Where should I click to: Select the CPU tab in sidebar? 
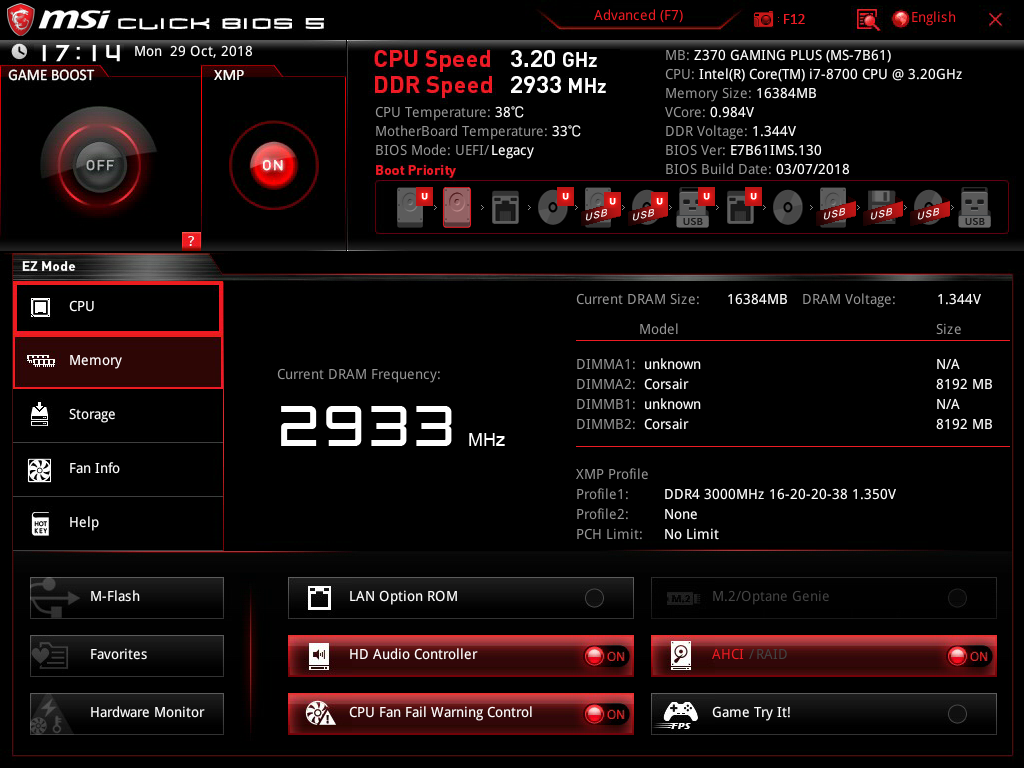[118, 307]
